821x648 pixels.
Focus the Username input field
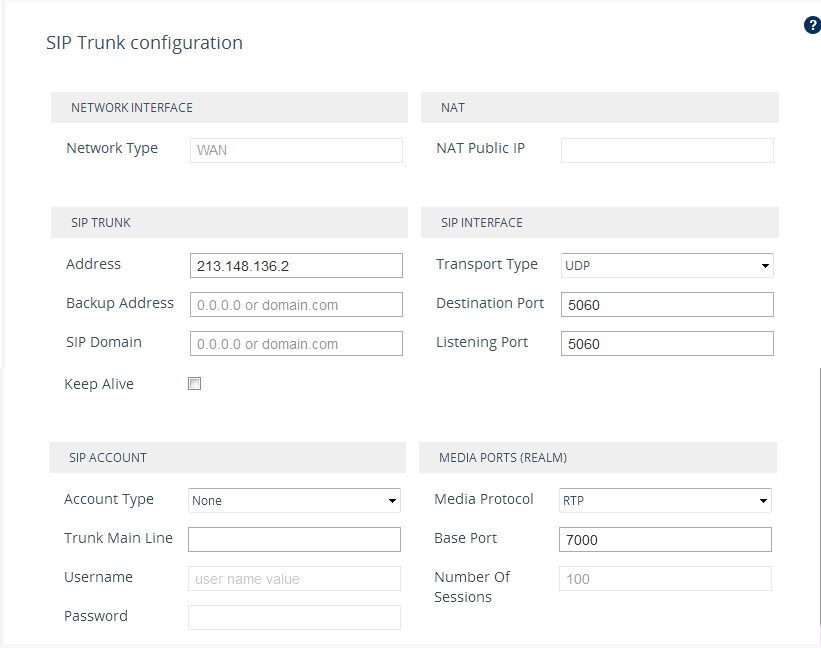coord(294,578)
